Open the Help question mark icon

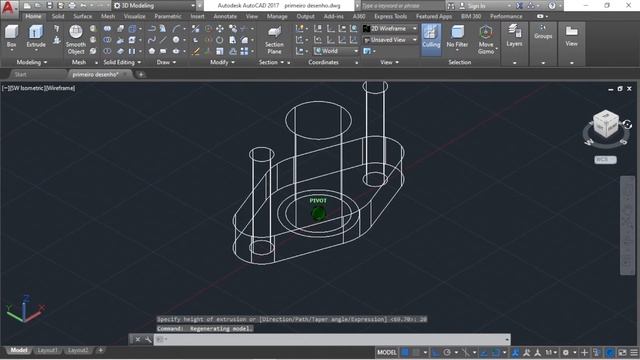point(552,6)
